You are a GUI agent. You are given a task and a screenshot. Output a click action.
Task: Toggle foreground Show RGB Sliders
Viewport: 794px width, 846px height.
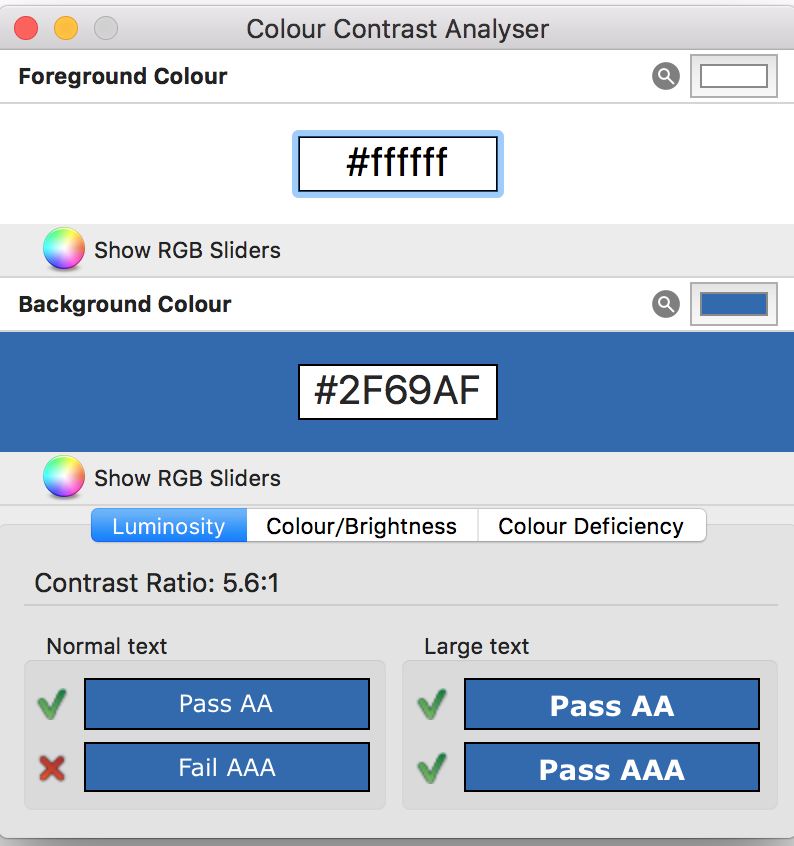[187, 250]
